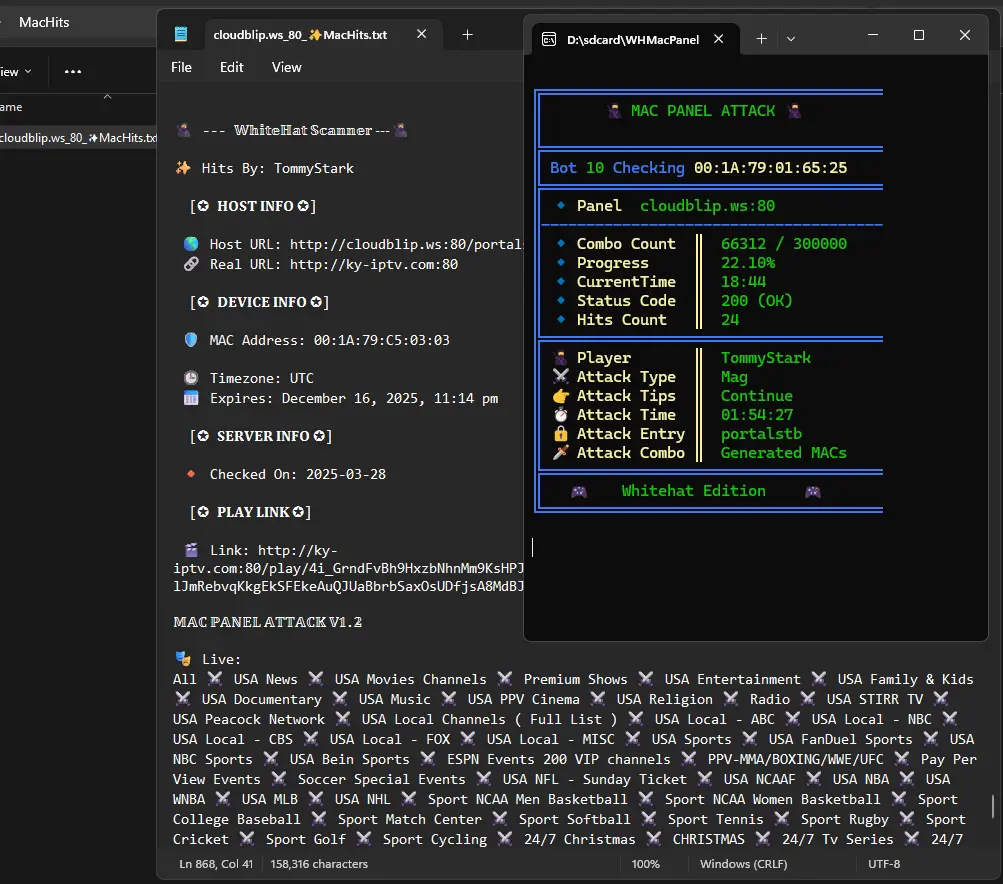
Task: Click Windows (CRLF) line ending indicator
Action: coord(743,864)
